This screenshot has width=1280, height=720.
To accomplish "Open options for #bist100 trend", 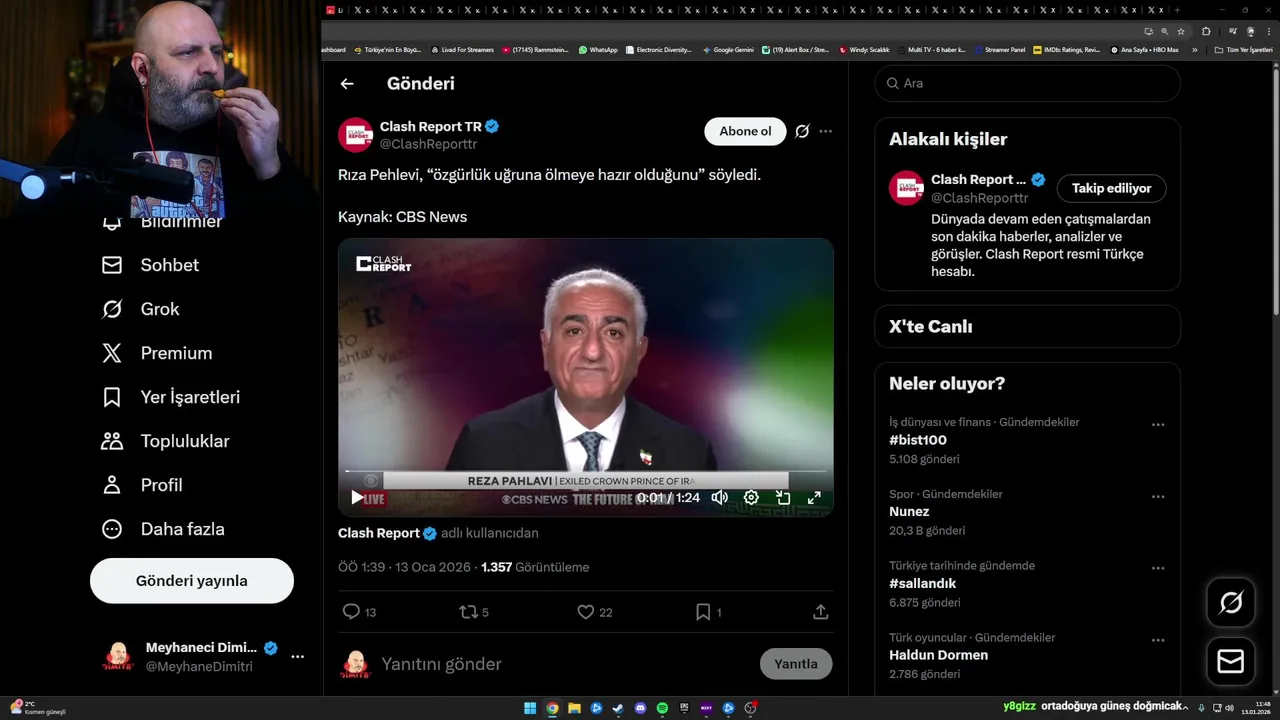I will pos(1158,425).
